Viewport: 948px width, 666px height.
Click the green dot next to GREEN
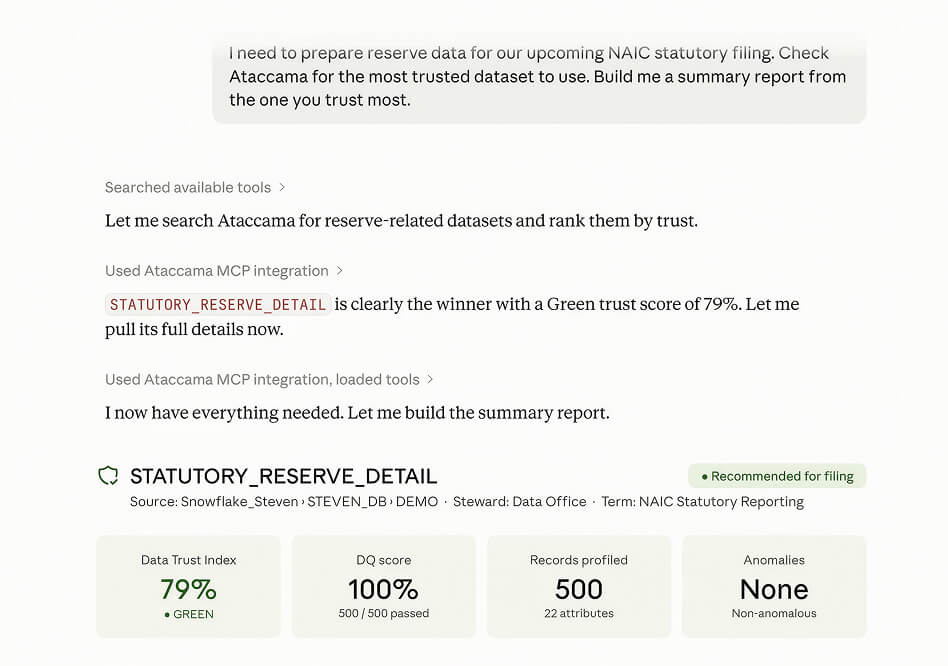(167, 615)
